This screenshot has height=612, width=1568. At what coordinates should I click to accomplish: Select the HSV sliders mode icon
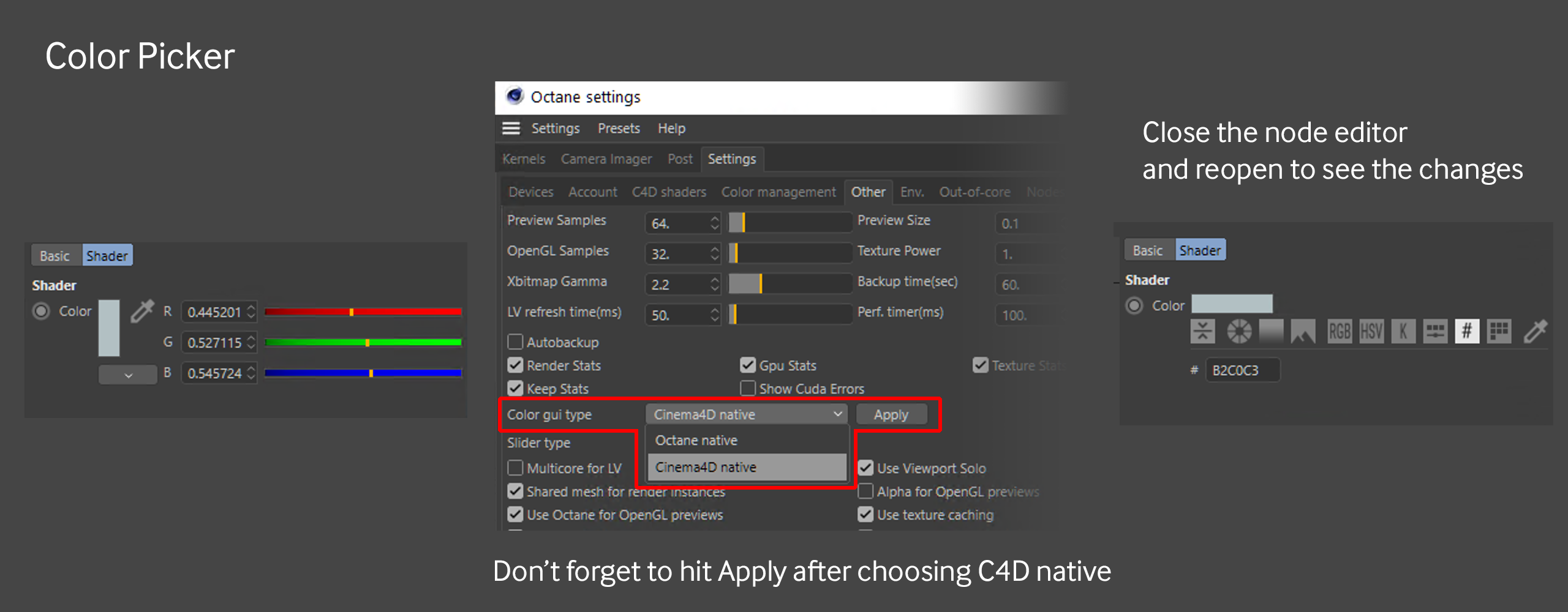pyautogui.click(x=1371, y=332)
